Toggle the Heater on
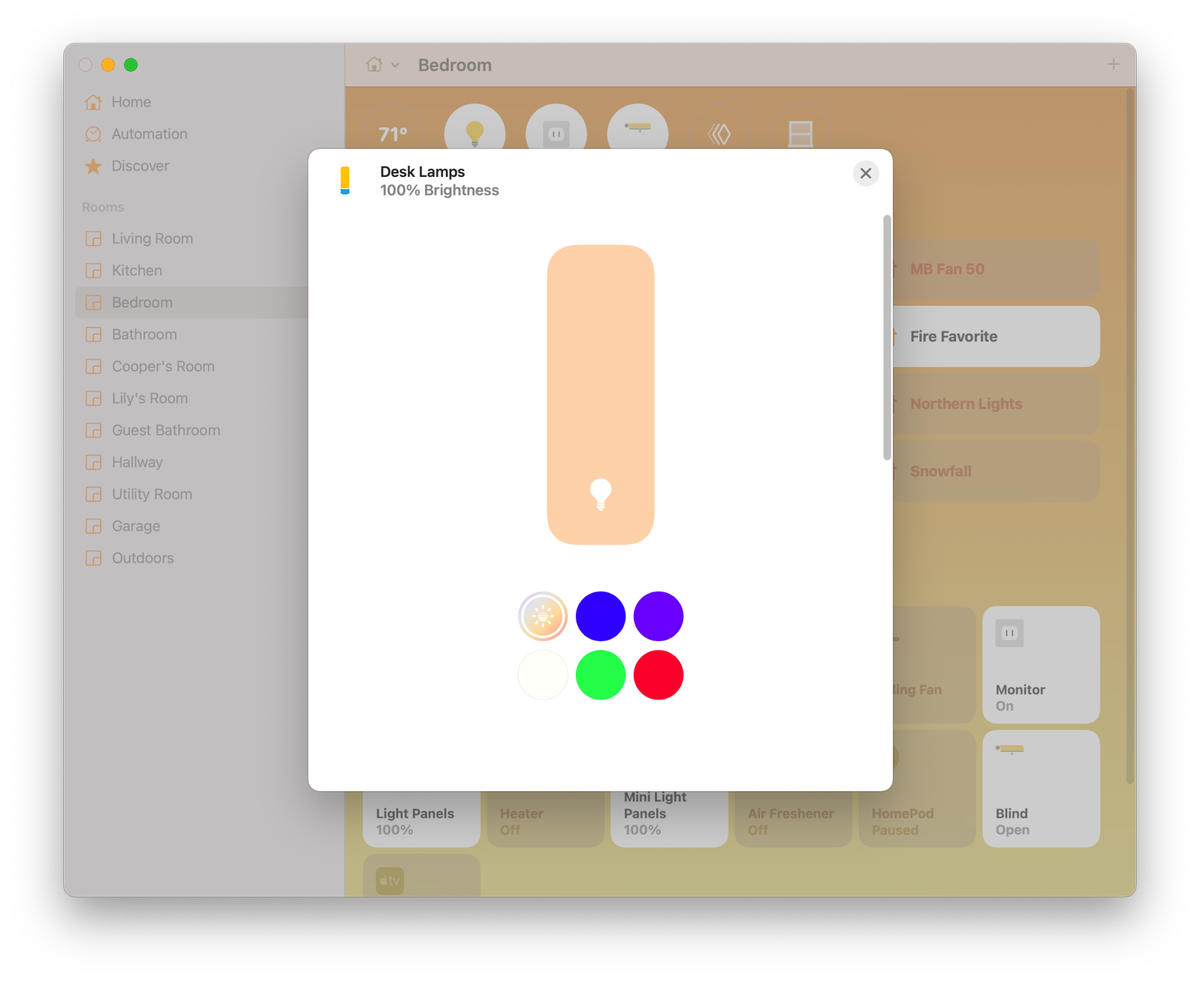 544,820
